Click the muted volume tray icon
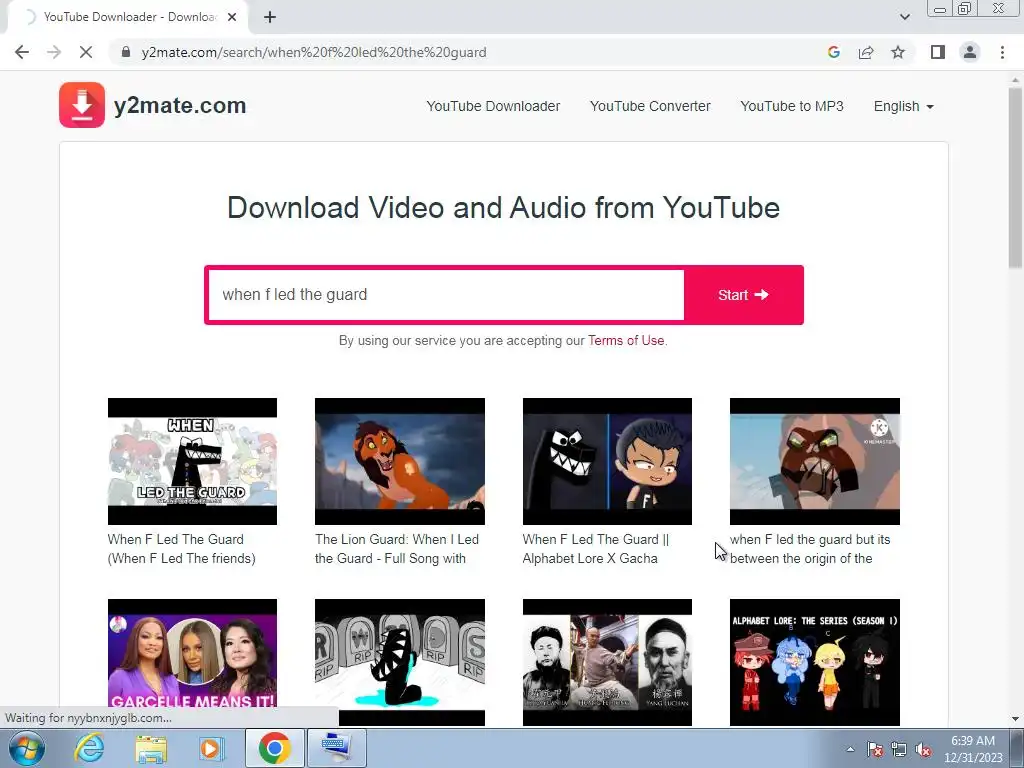This screenshot has height=768, width=1024. pyautogui.click(x=923, y=749)
